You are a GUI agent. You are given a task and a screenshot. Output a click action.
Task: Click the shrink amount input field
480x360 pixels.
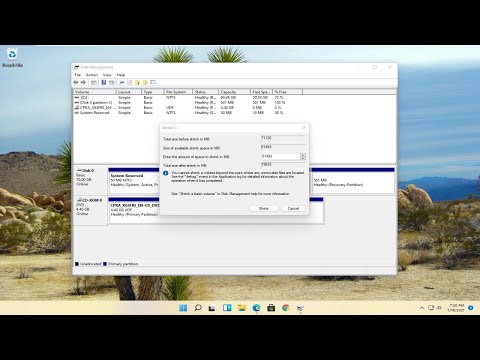pos(280,156)
